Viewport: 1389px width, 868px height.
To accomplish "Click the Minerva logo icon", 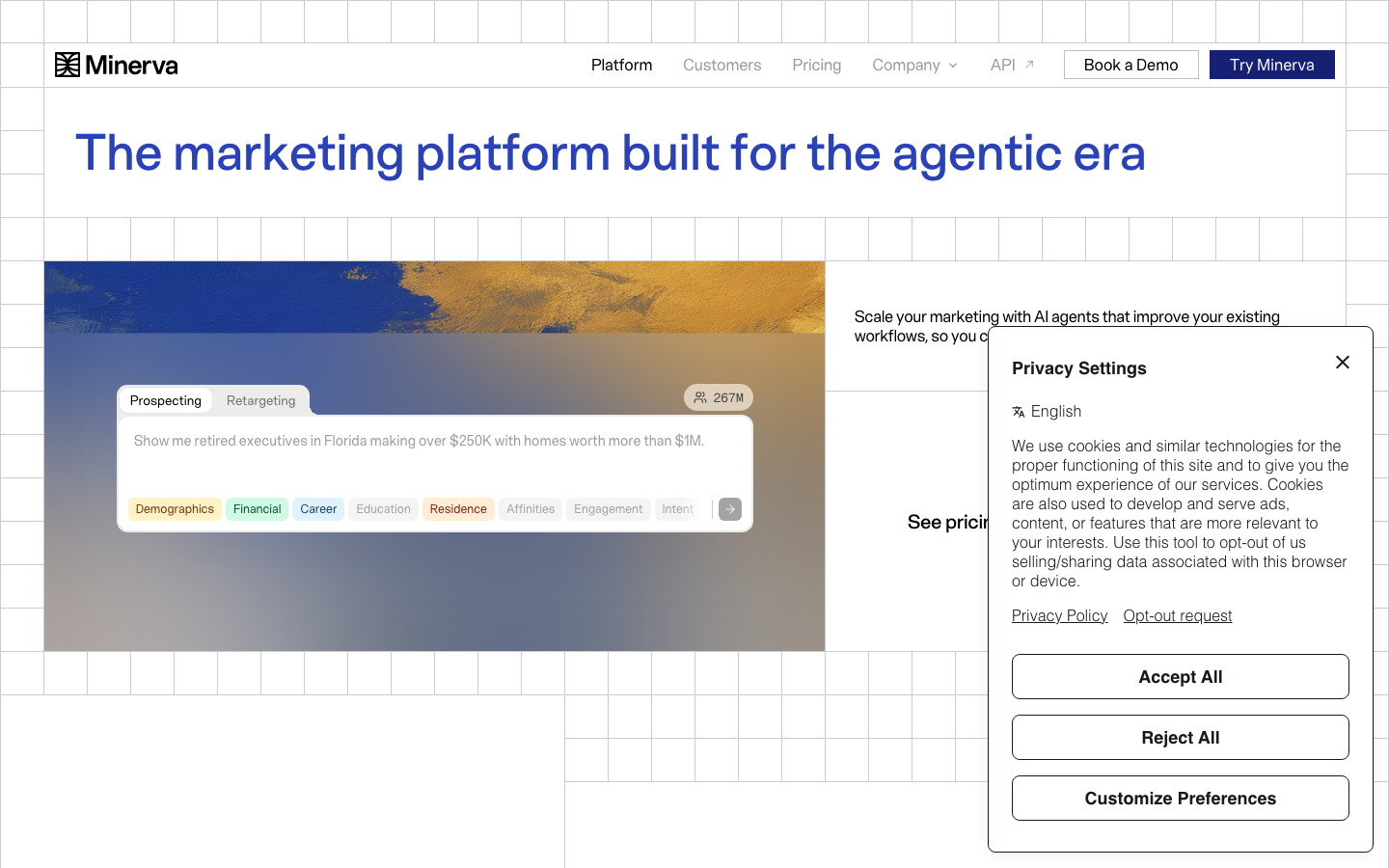I will (x=68, y=65).
